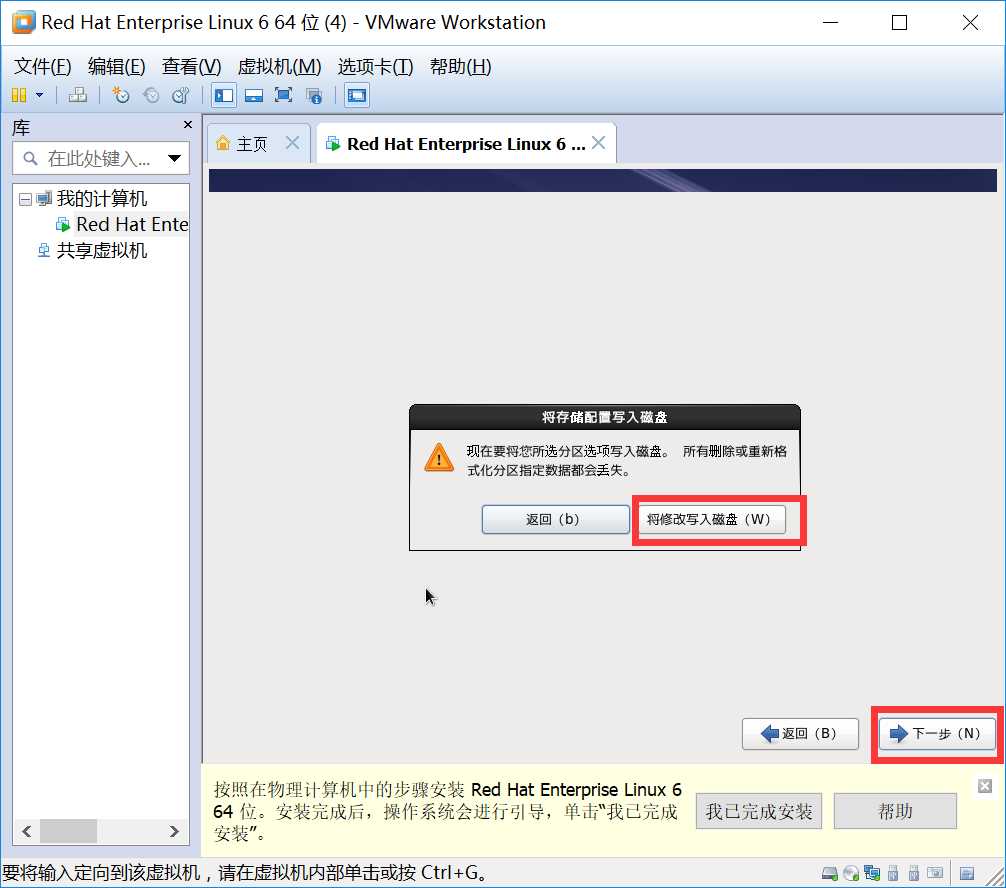Open the 编辑(E) menu
Viewport: 1006px width, 888px height.
(116, 66)
